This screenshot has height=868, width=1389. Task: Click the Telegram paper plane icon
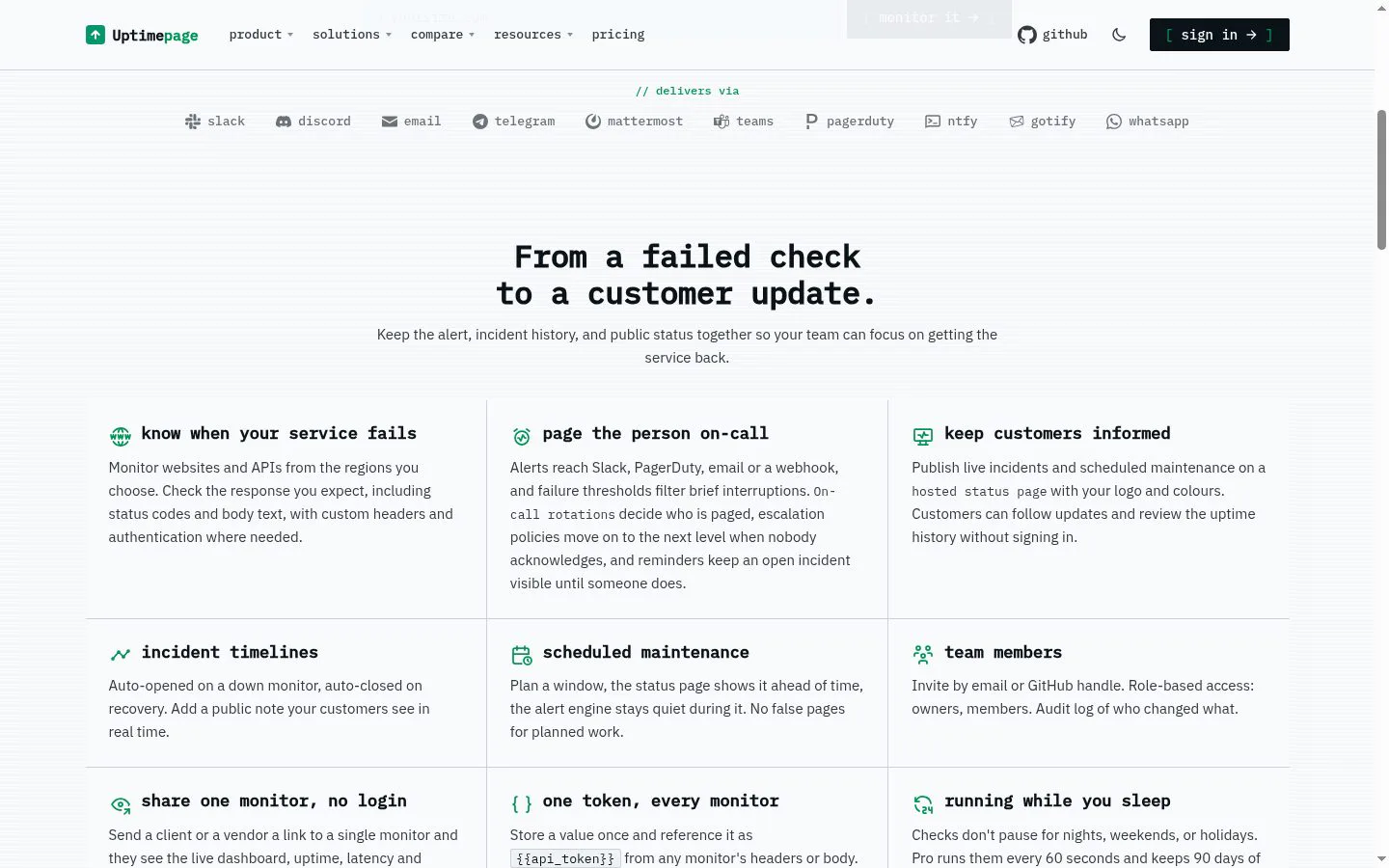point(480,122)
